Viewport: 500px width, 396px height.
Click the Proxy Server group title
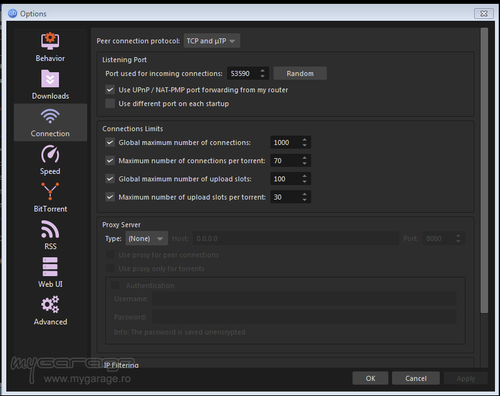pos(121,225)
